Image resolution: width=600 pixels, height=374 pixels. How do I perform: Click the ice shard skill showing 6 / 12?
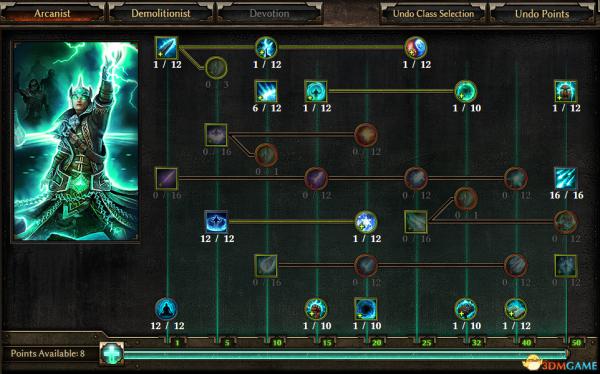click(x=266, y=91)
